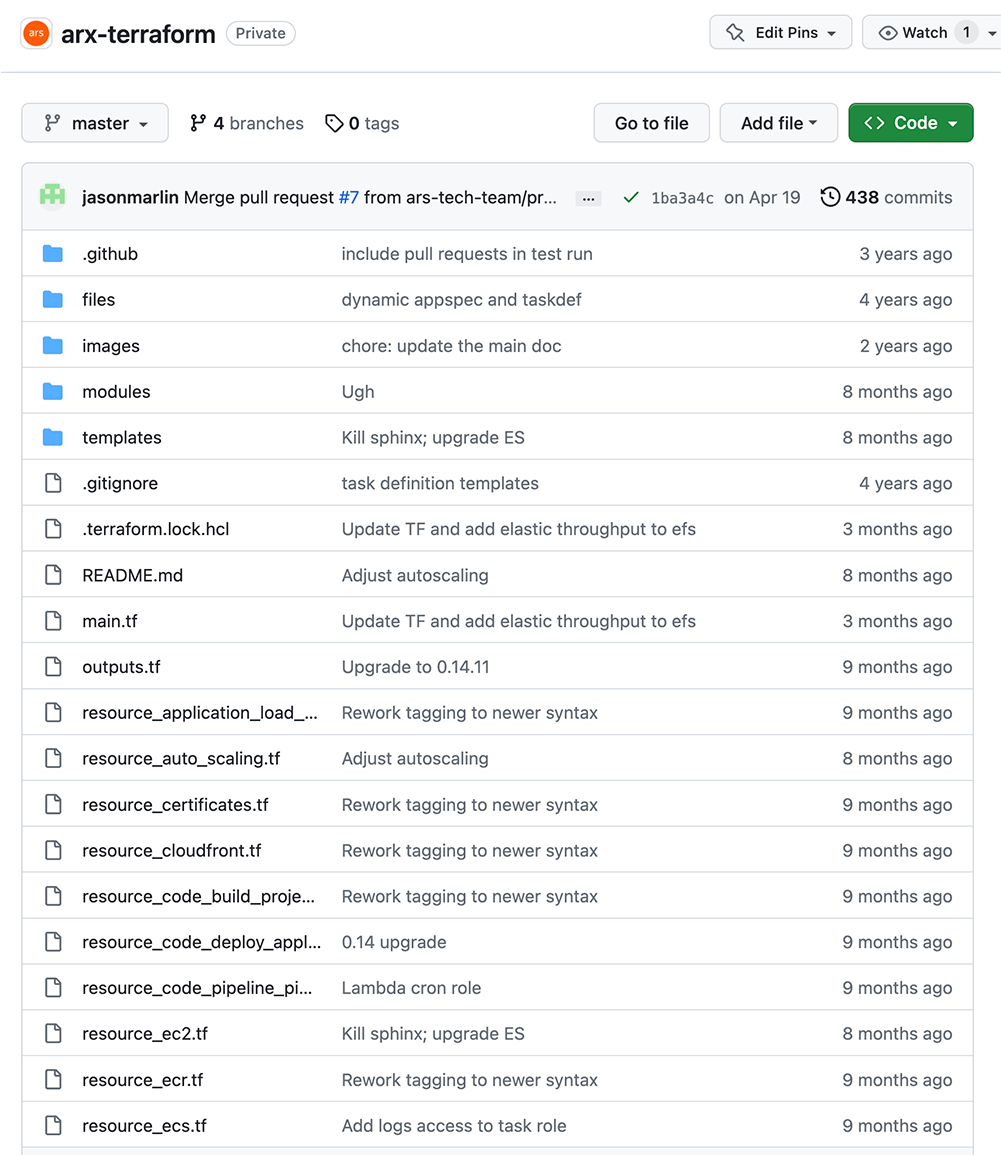Image resolution: width=1001 pixels, height=1155 pixels.
Task: Expand the Add file dropdown
Action: point(779,123)
